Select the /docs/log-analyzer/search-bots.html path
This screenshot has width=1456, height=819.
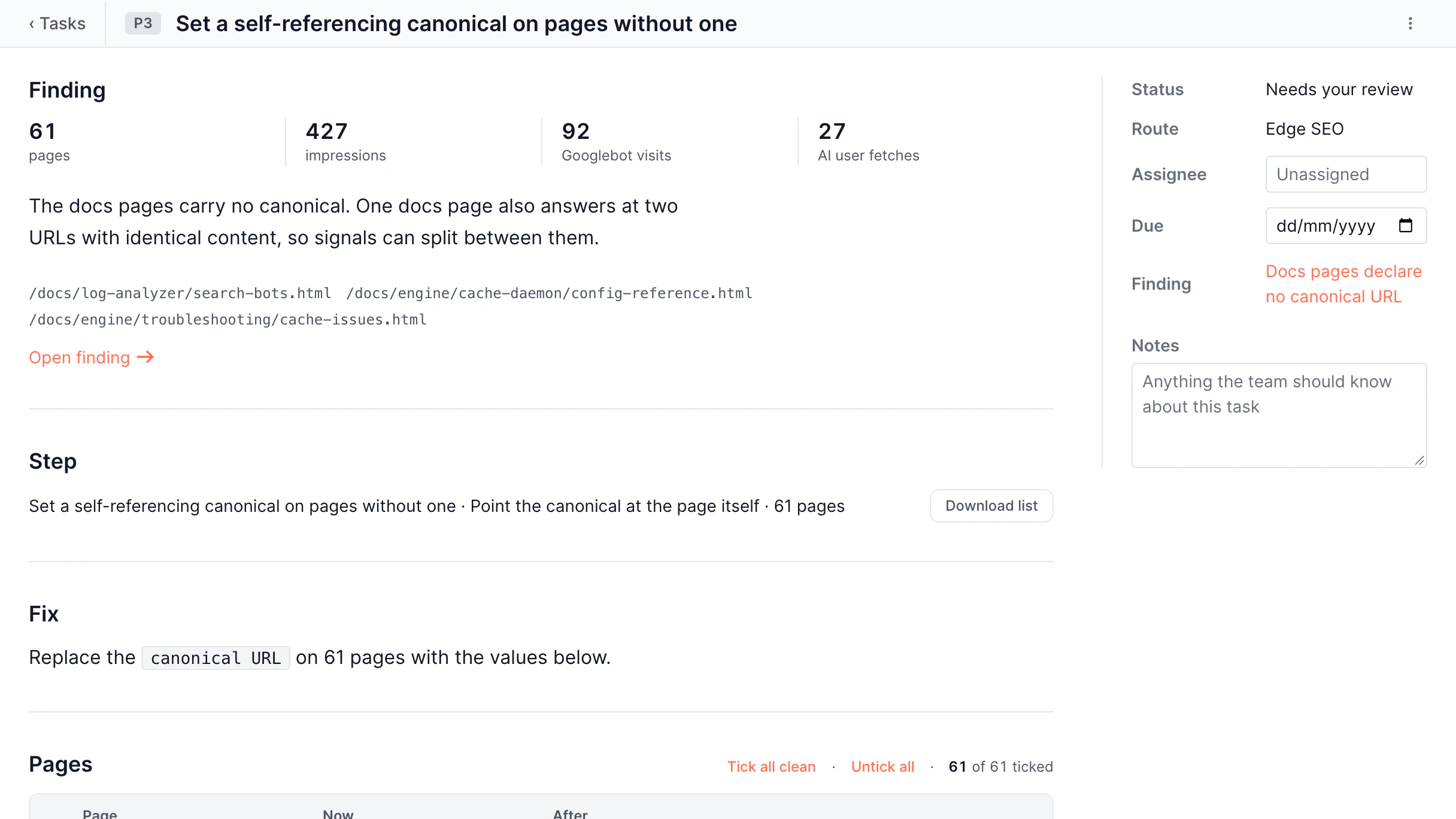click(180, 293)
